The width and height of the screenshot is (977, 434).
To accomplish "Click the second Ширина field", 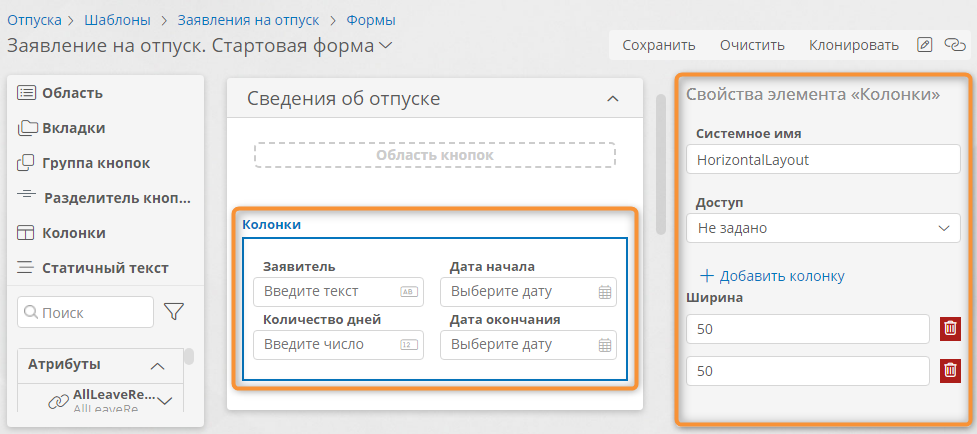I will coord(808,371).
